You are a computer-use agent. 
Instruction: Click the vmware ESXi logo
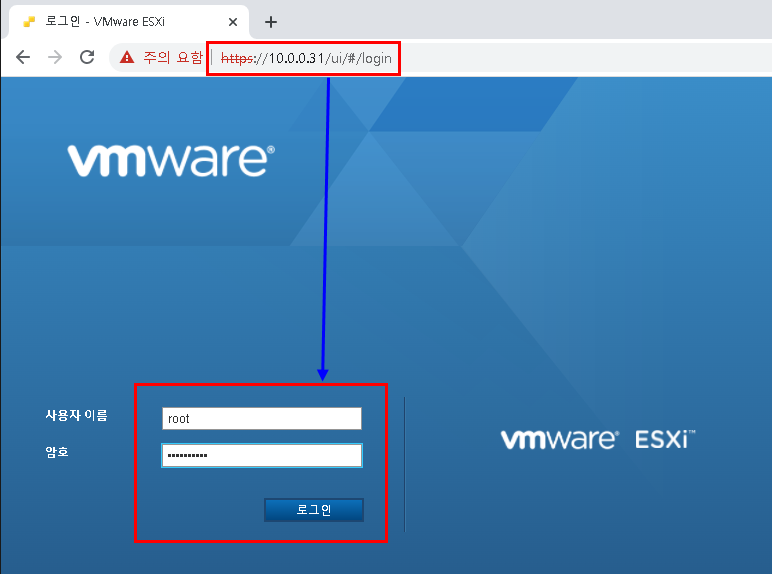[598, 439]
